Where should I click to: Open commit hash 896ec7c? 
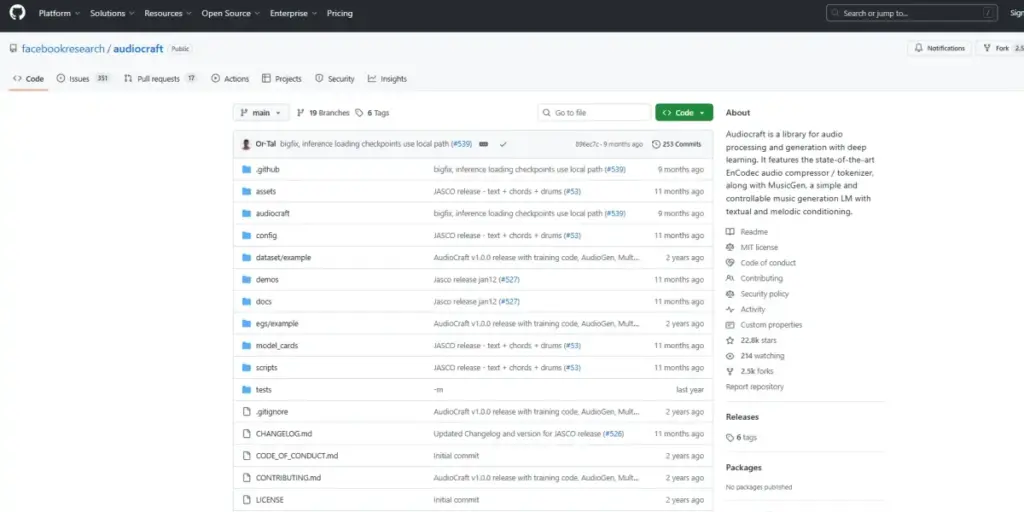588,144
